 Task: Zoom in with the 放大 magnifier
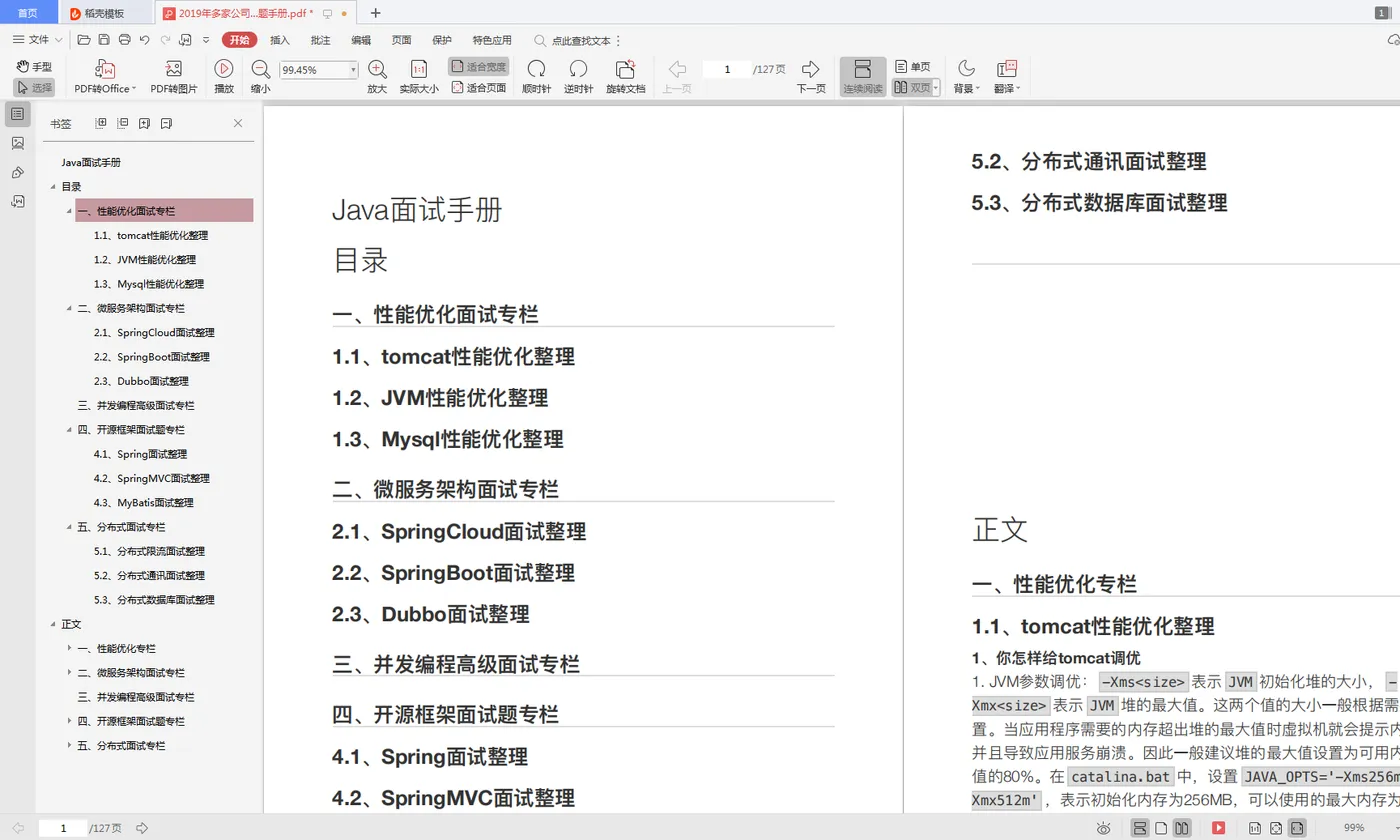377,77
